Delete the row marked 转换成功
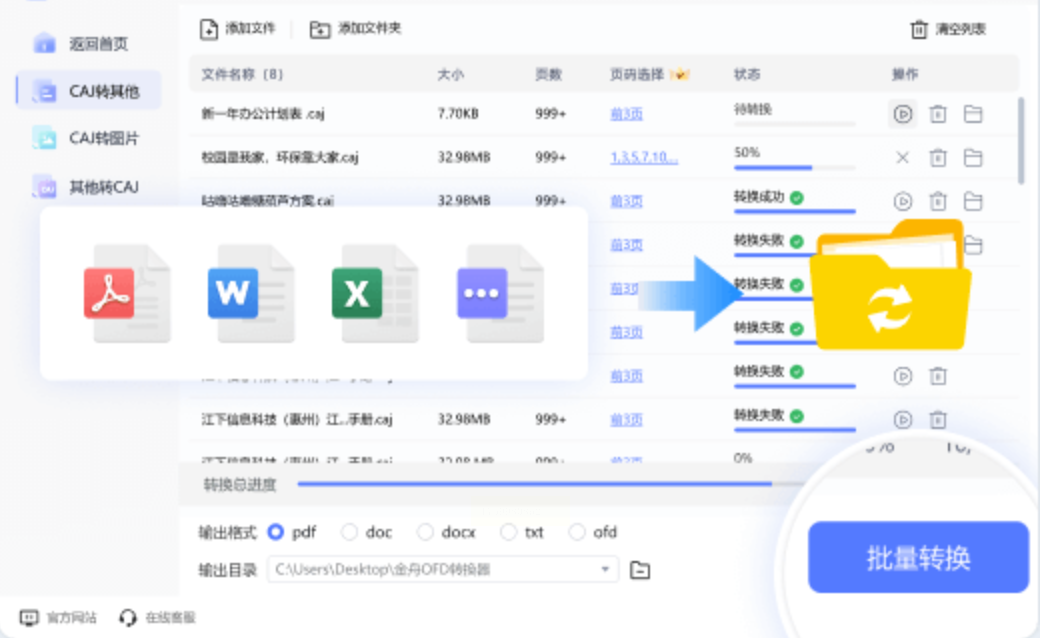This screenshot has width=1040, height=638. (x=938, y=201)
